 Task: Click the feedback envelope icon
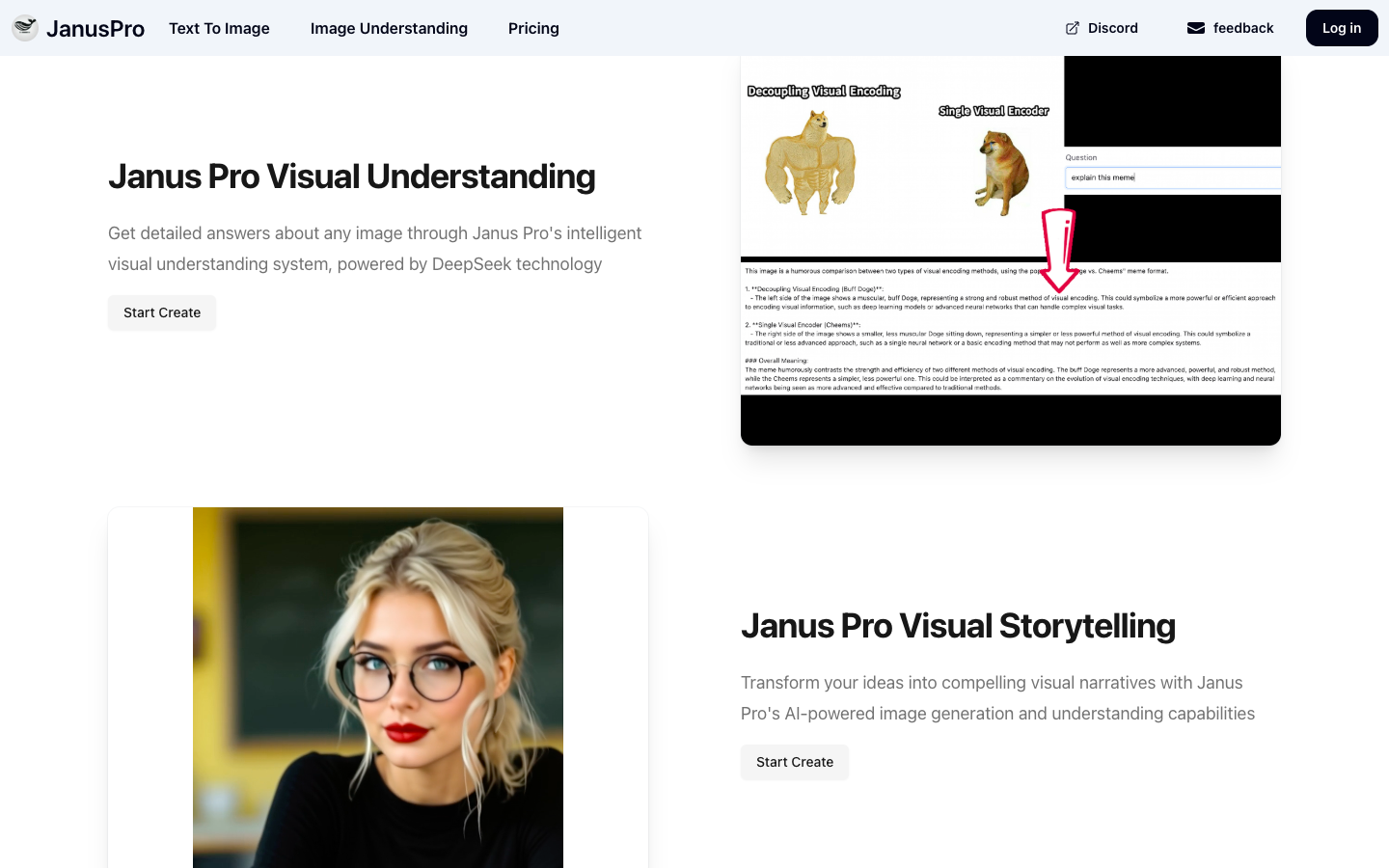click(x=1196, y=28)
